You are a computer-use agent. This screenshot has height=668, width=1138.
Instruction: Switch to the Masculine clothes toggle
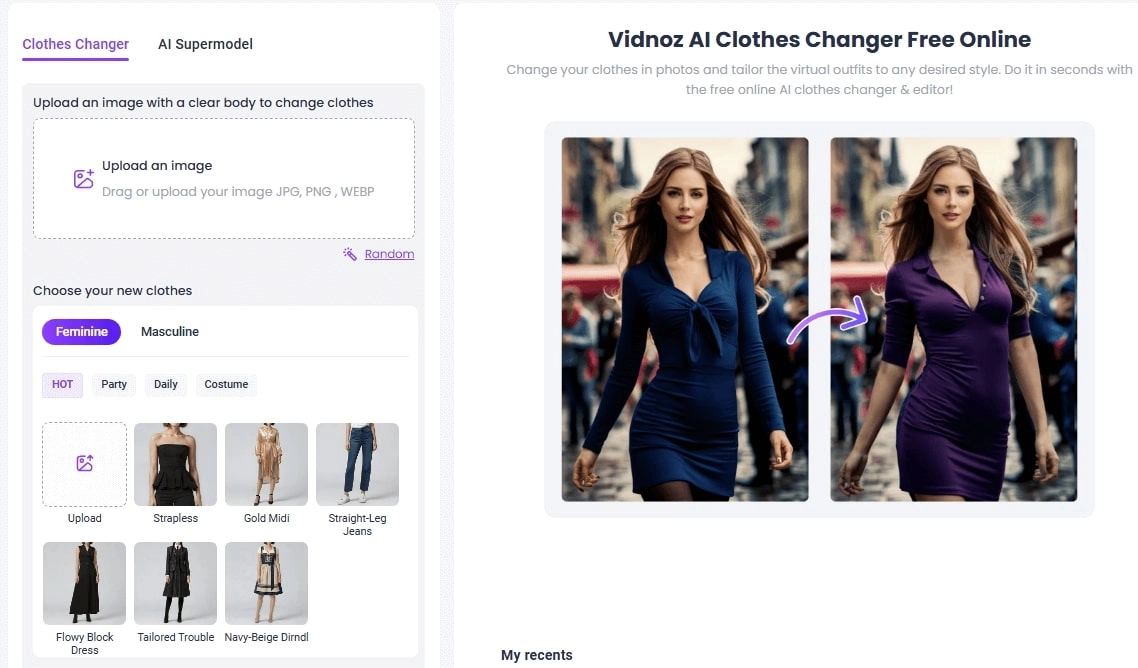tap(170, 332)
